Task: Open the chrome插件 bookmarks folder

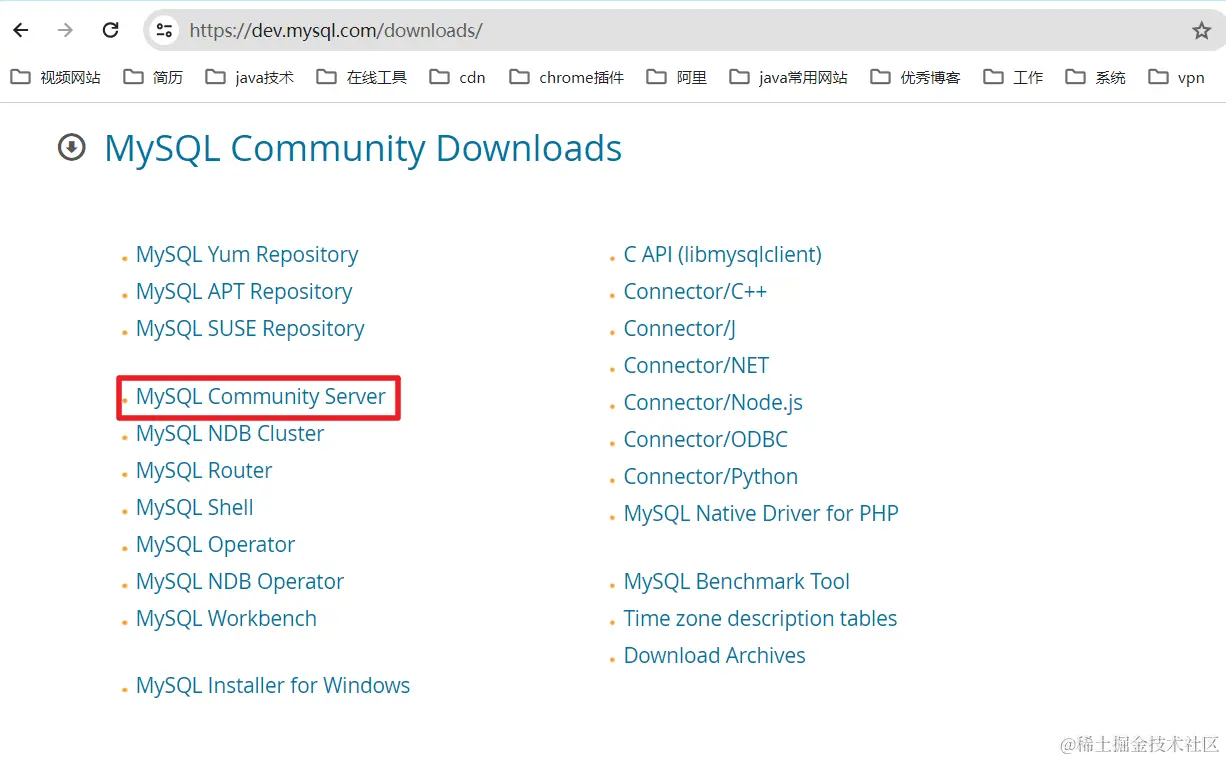Action: [566, 77]
